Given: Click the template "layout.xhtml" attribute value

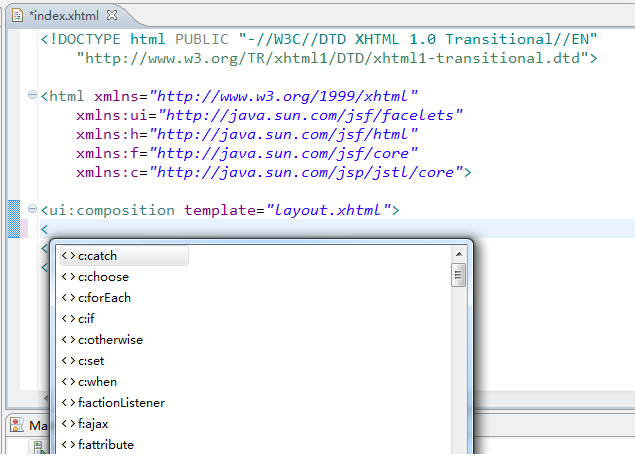Looking at the screenshot, I should click(x=328, y=211).
